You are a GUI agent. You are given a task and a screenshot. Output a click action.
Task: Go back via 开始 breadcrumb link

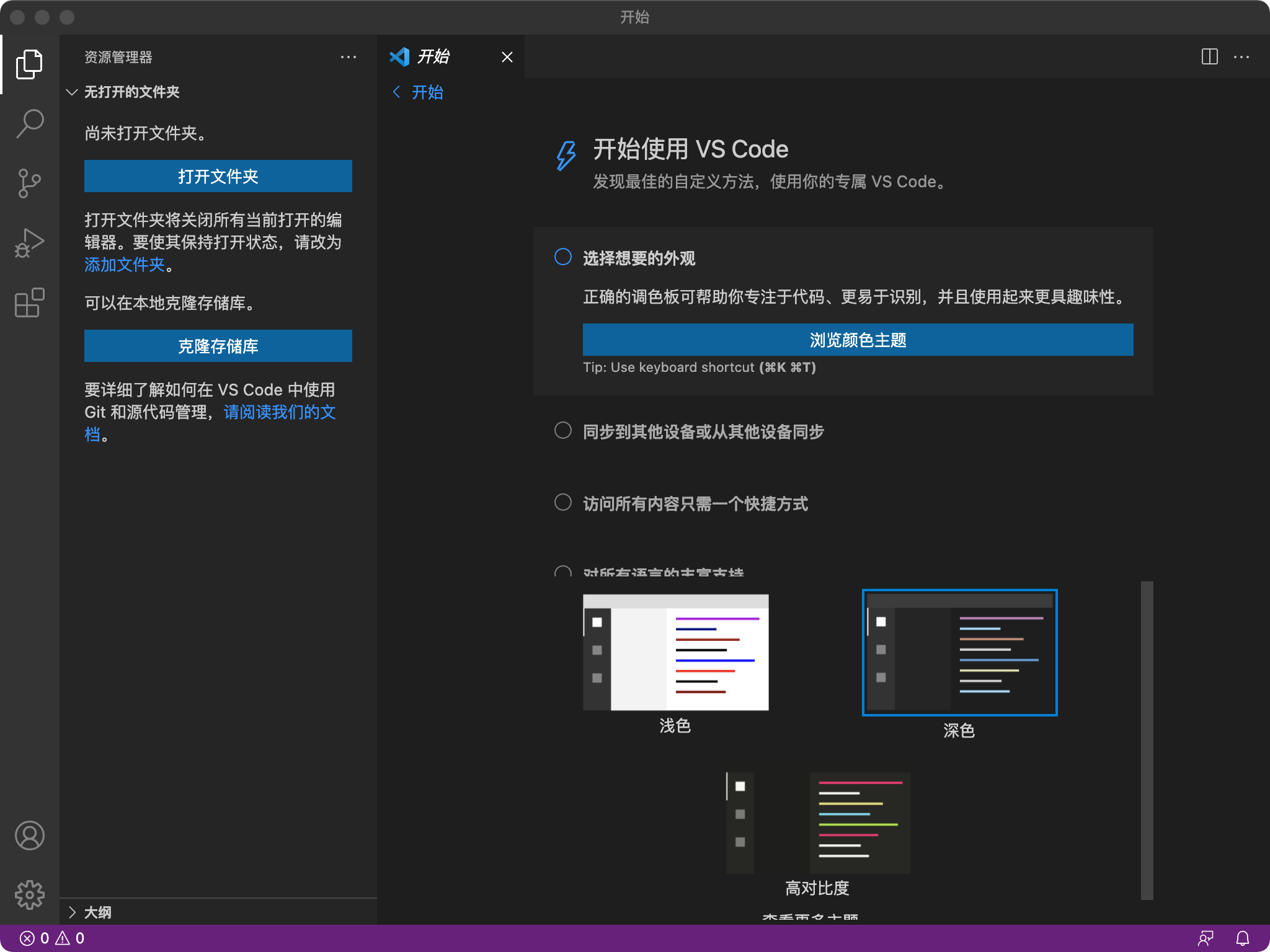pos(419,92)
